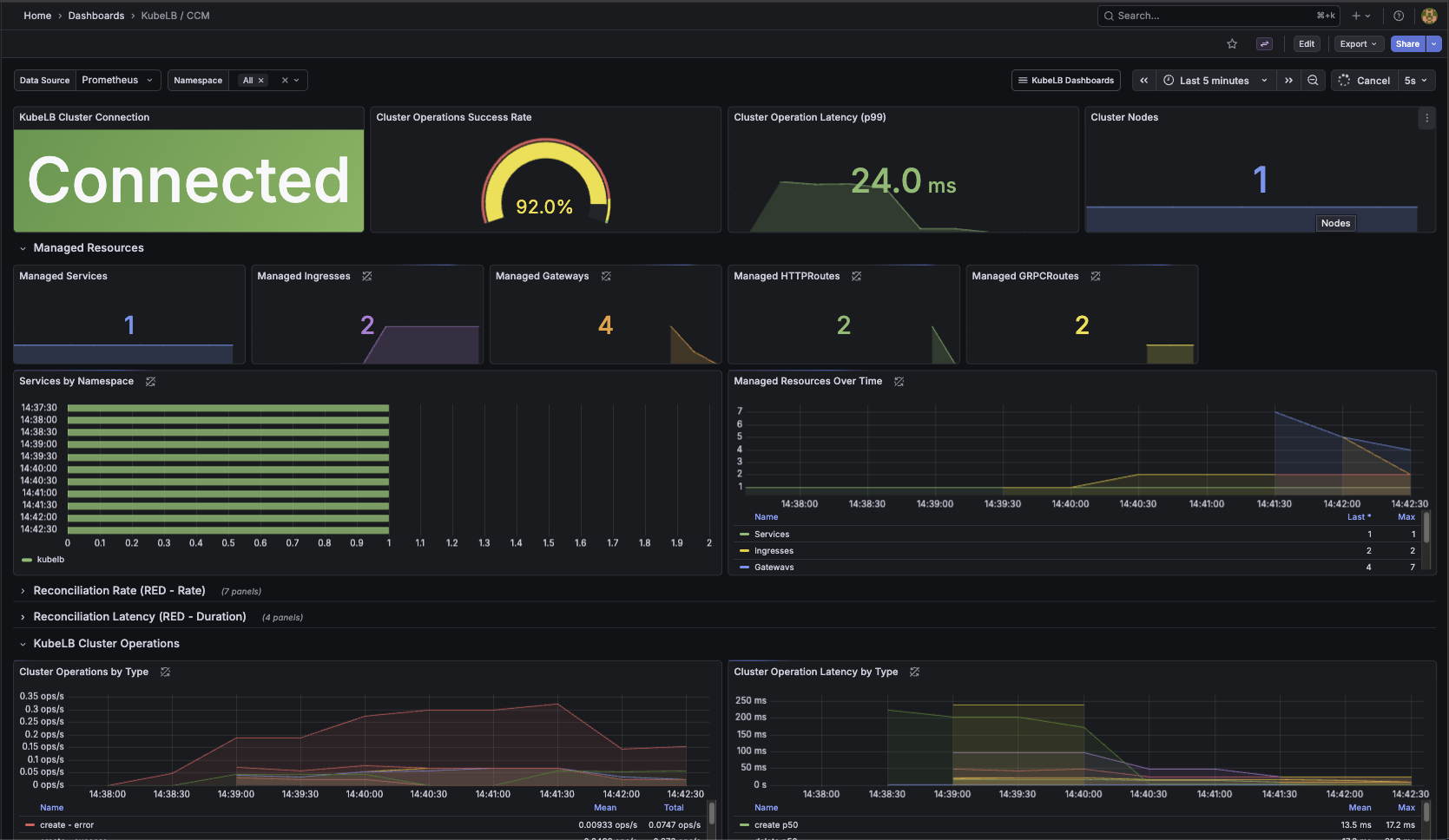Image resolution: width=1449 pixels, height=840 pixels.
Task: Open the KubeLB Dashboards list
Action: click(x=1065, y=80)
